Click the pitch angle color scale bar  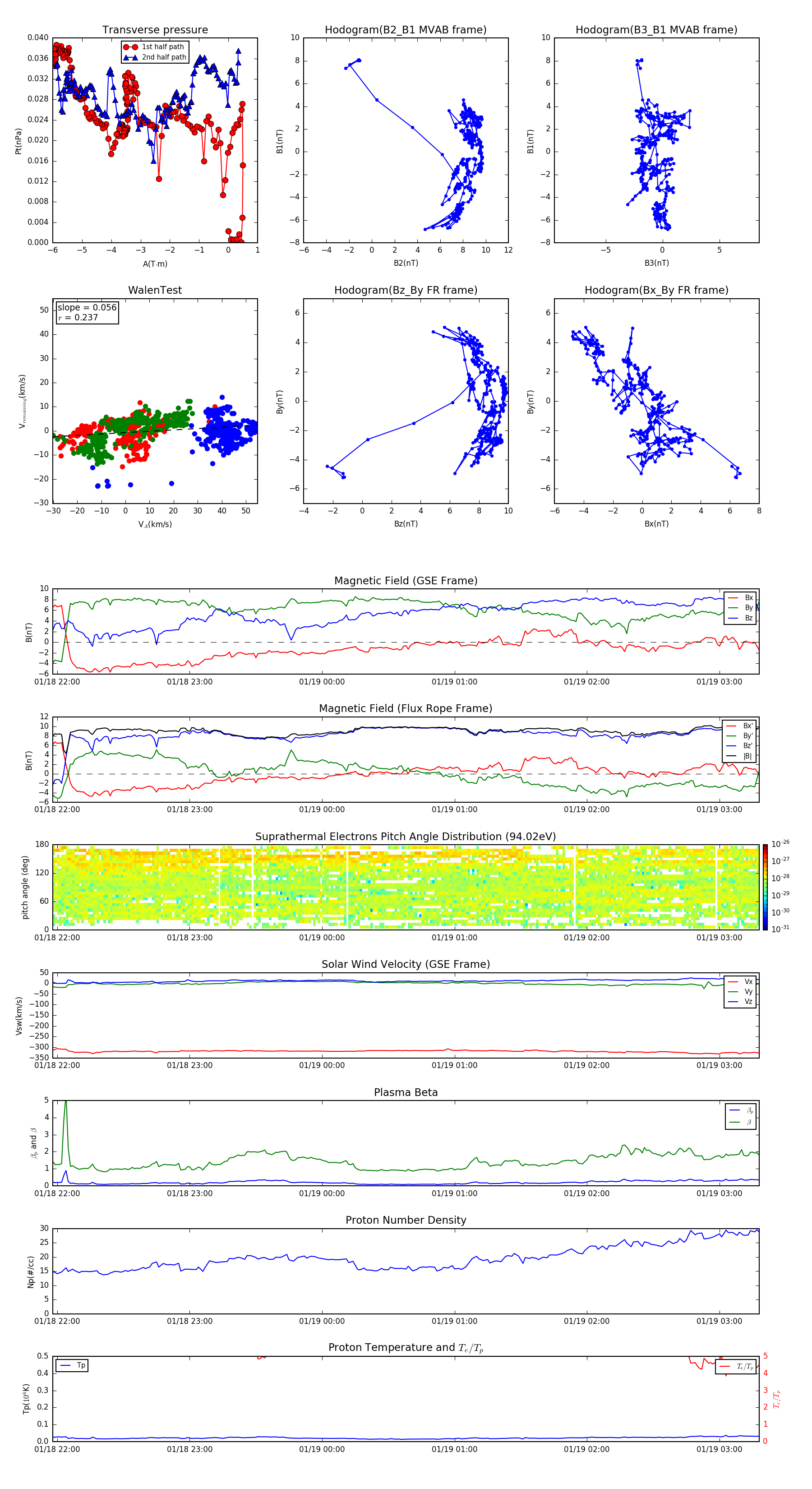pyautogui.click(x=765, y=887)
